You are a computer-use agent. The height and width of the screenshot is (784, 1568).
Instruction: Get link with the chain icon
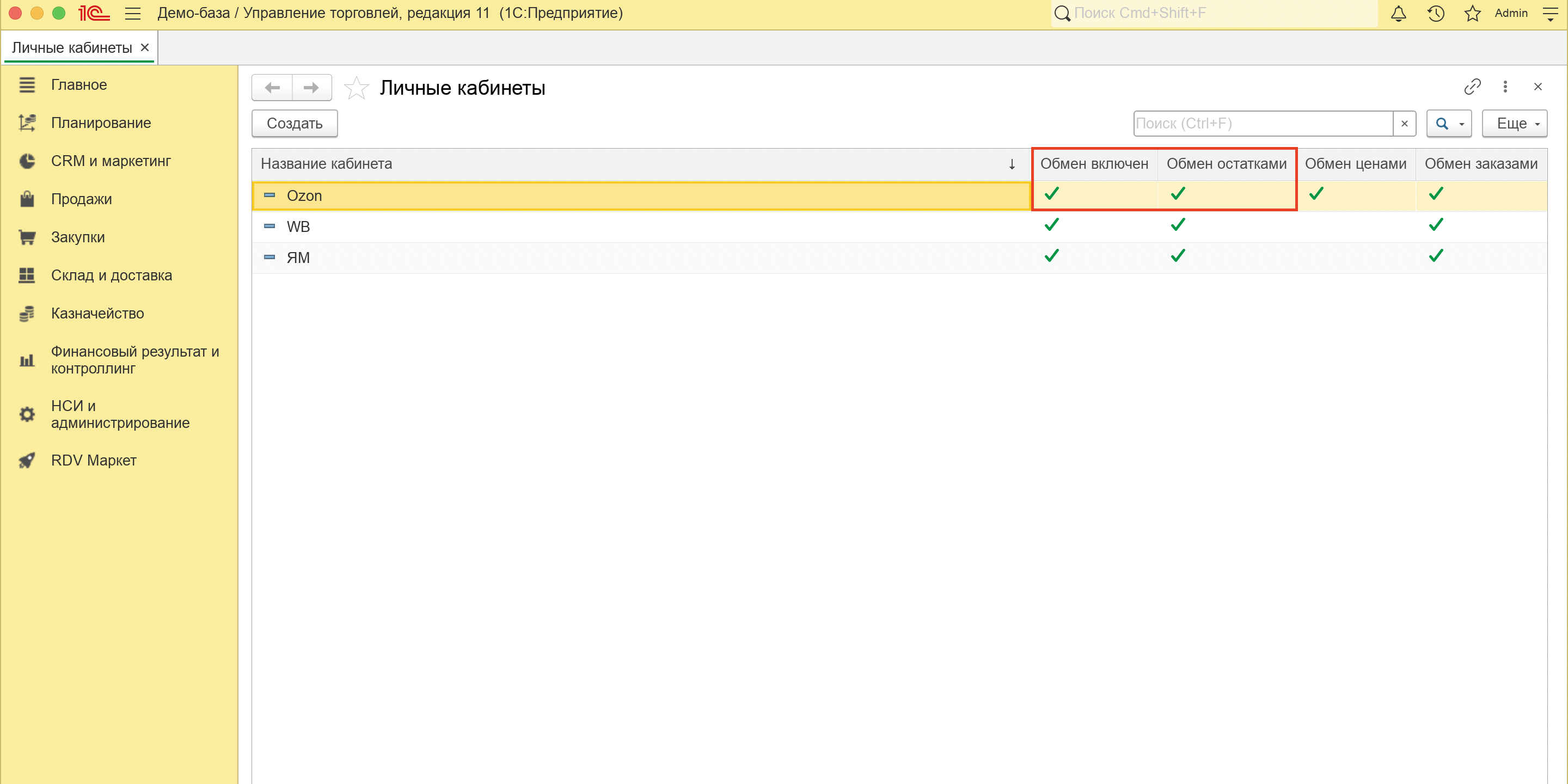[x=1472, y=87]
